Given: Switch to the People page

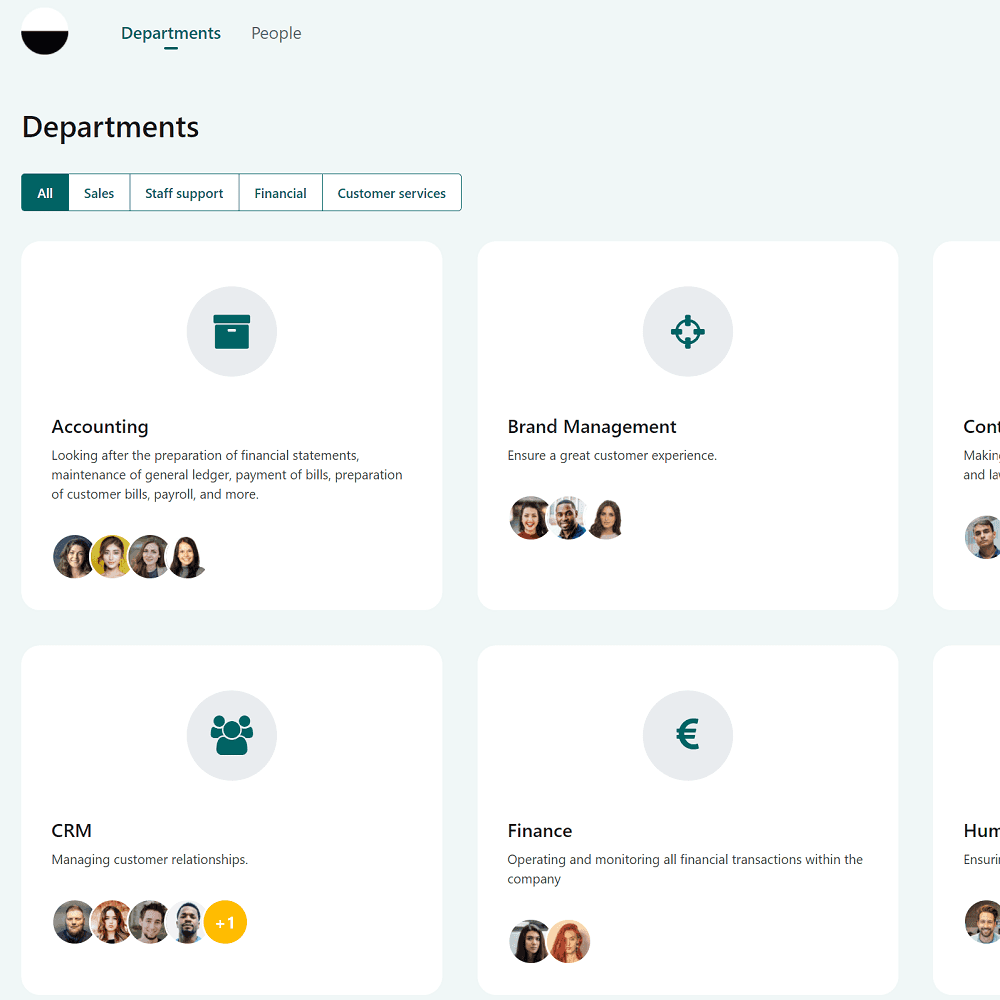Looking at the screenshot, I should [276, 33].
